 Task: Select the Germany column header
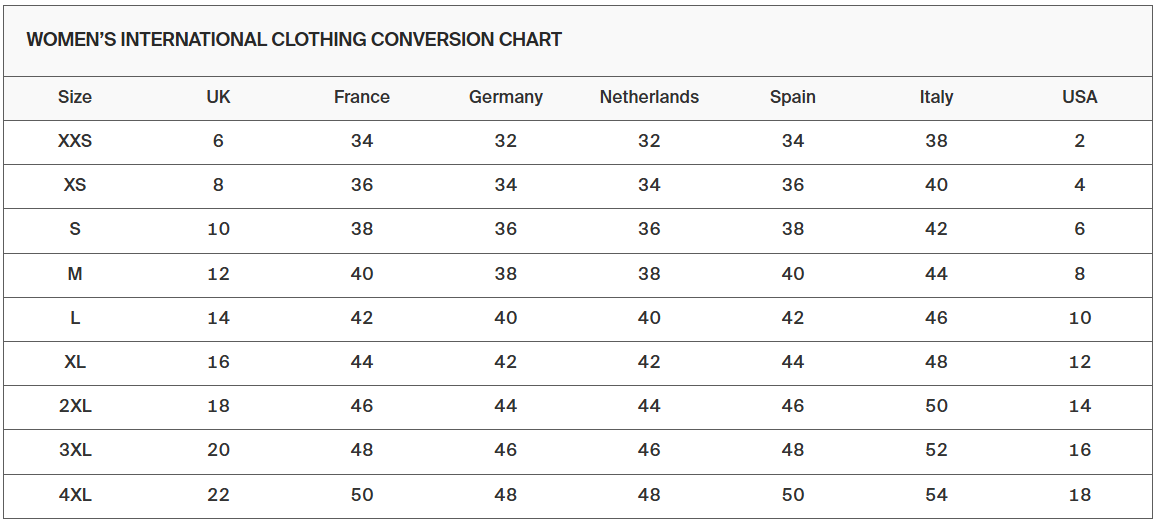point(506,97)
